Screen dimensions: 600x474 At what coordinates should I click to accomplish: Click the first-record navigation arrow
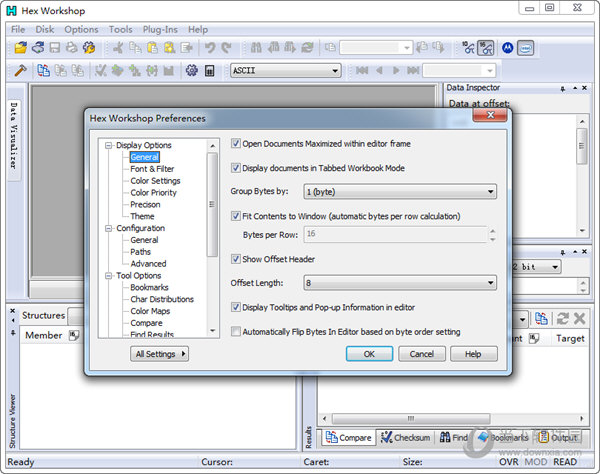pos(362,70)
